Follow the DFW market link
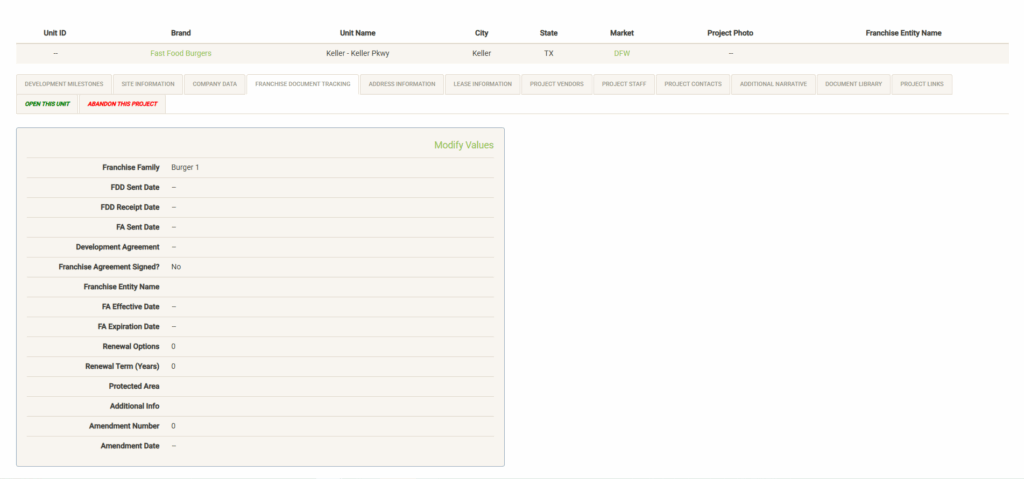 pyautogui.click(x=622, y=53)
